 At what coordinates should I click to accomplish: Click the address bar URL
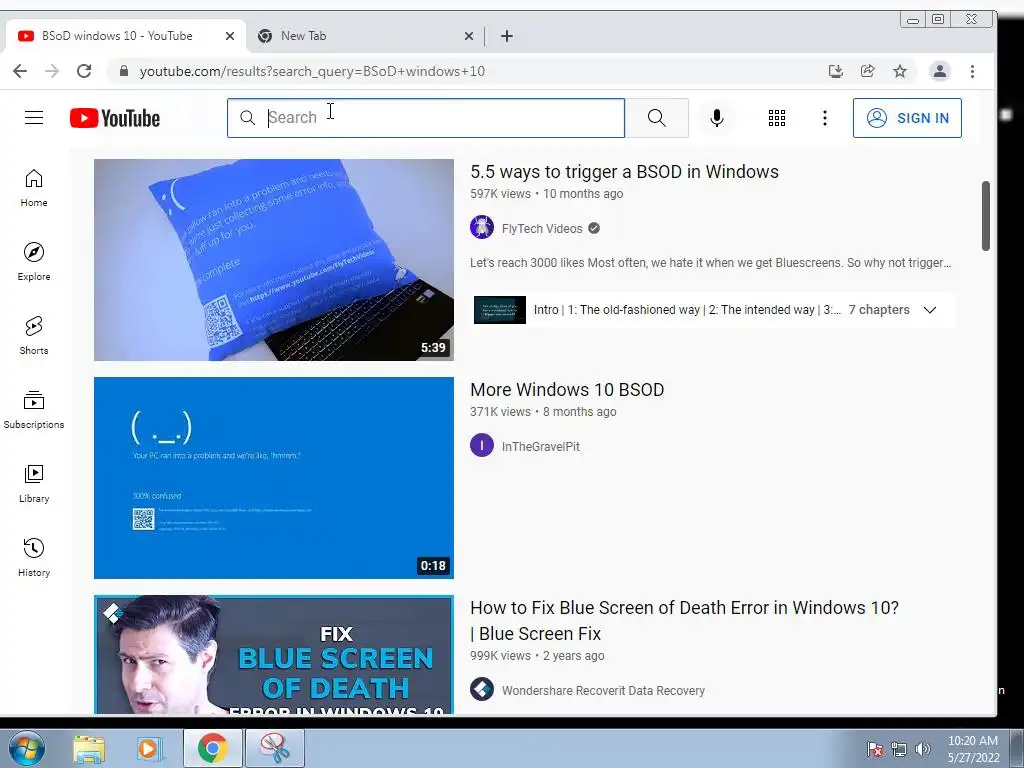pyautogui.click(x=312, y=71)
